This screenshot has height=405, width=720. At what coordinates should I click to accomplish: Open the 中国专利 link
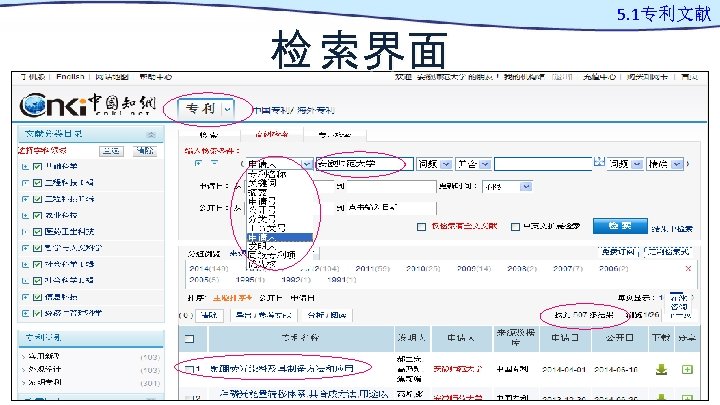click(x=273, y=110)
